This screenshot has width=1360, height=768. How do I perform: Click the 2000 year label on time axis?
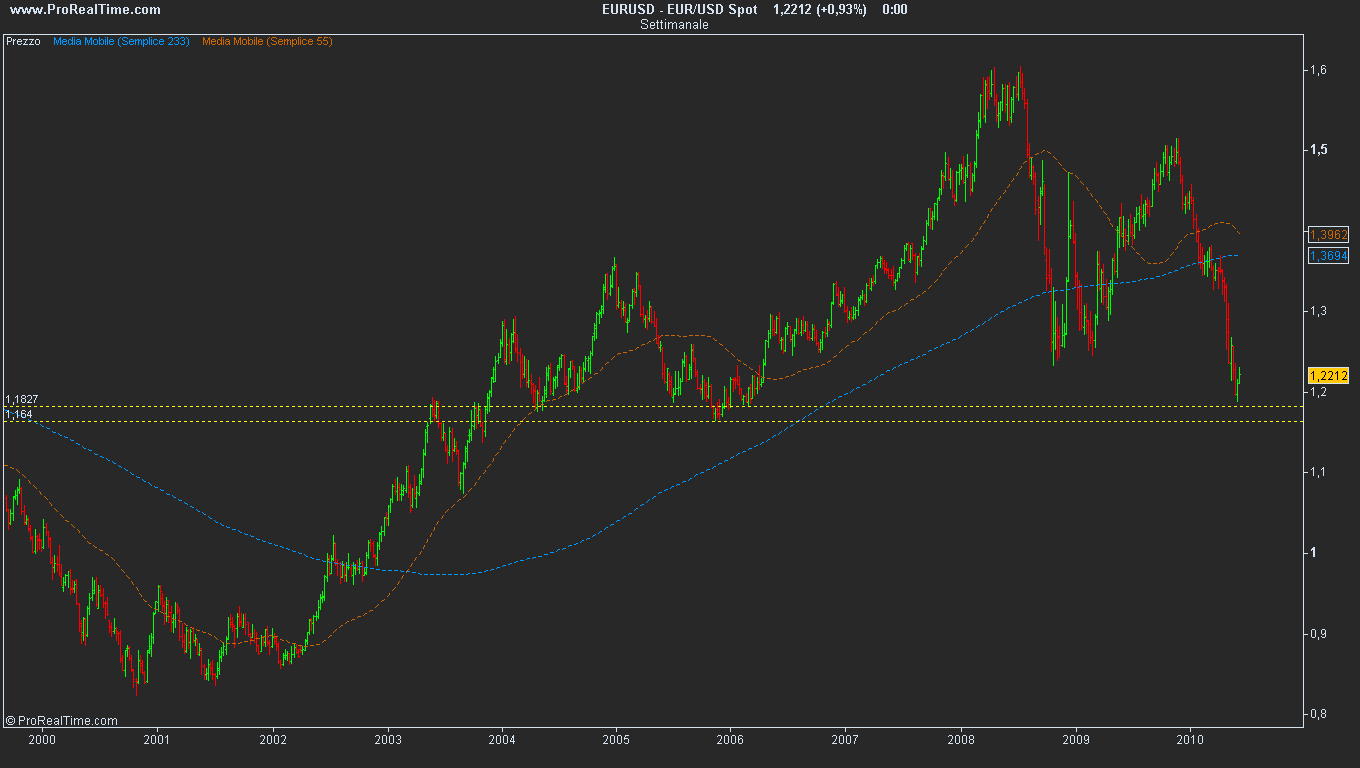41,741
